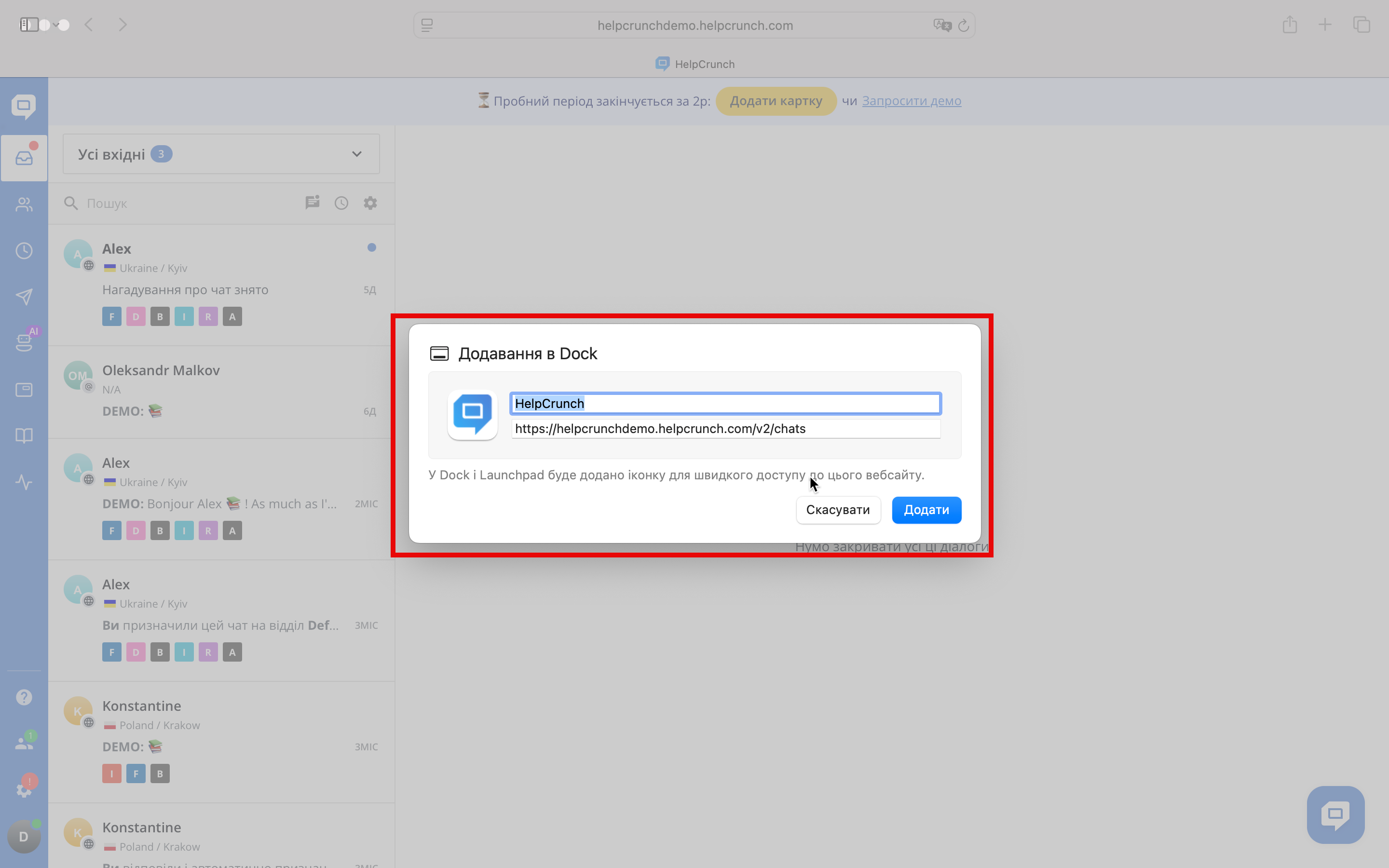Click the Скасувати button in the dialog
This screenshot has width=1389, height=868.
point(838,510)
